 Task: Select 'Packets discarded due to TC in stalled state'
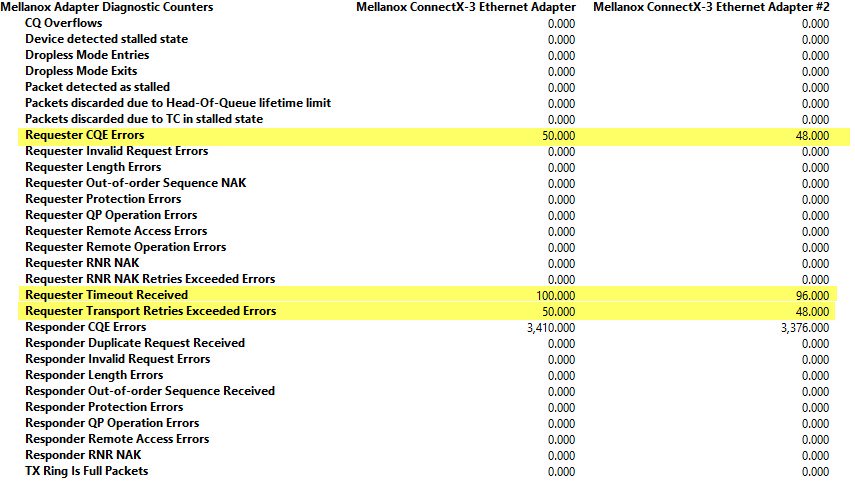click(144, 119)
